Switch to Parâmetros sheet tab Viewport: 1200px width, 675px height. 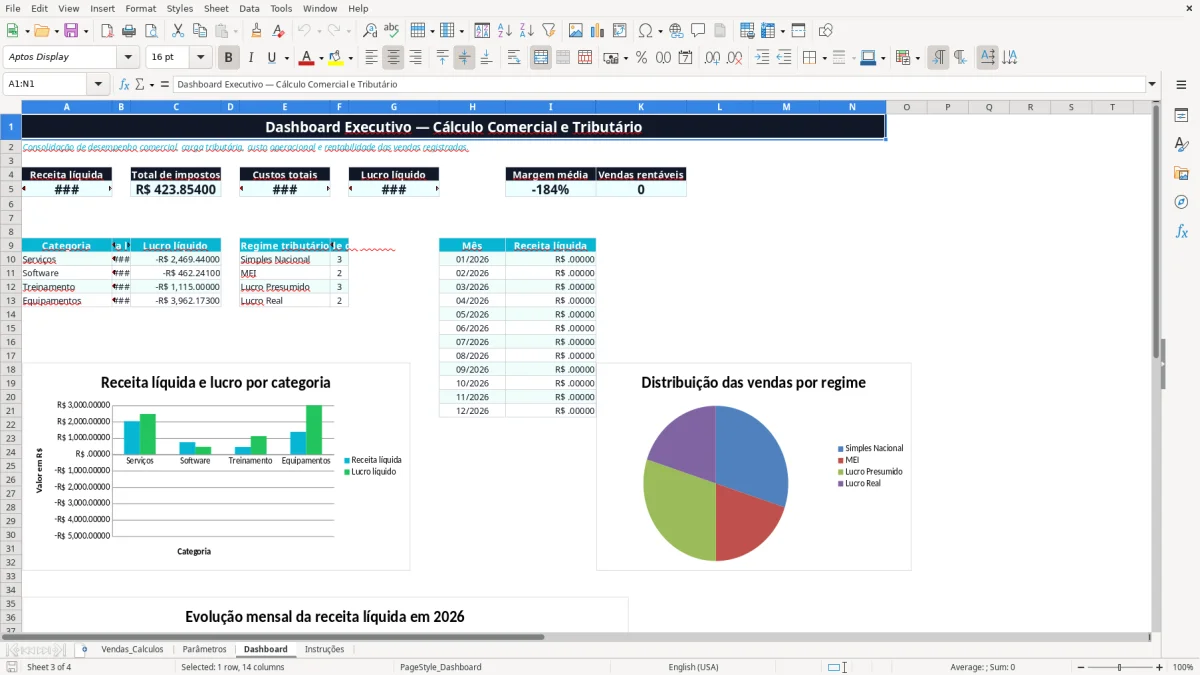pyautogui.click(x=204, y=649)
